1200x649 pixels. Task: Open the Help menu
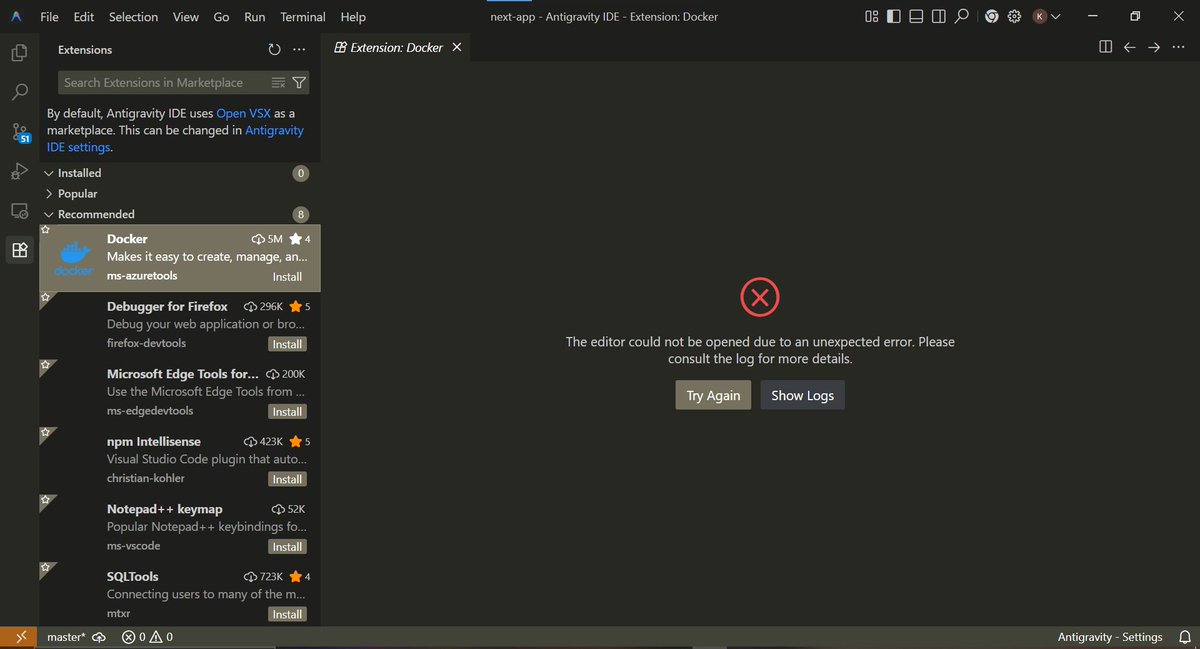353,17
